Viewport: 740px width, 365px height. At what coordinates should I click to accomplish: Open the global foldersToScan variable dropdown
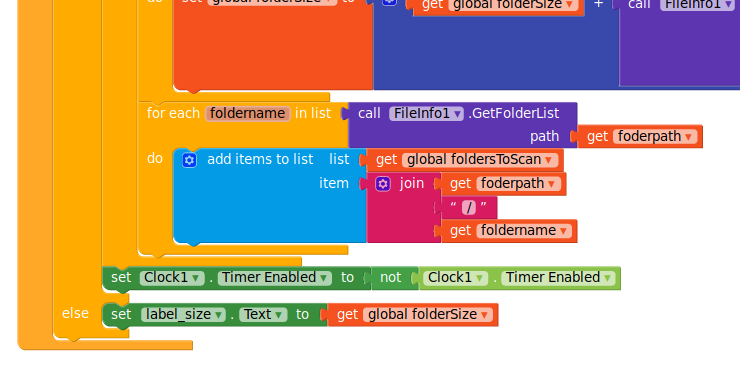(x=480, y=160)
